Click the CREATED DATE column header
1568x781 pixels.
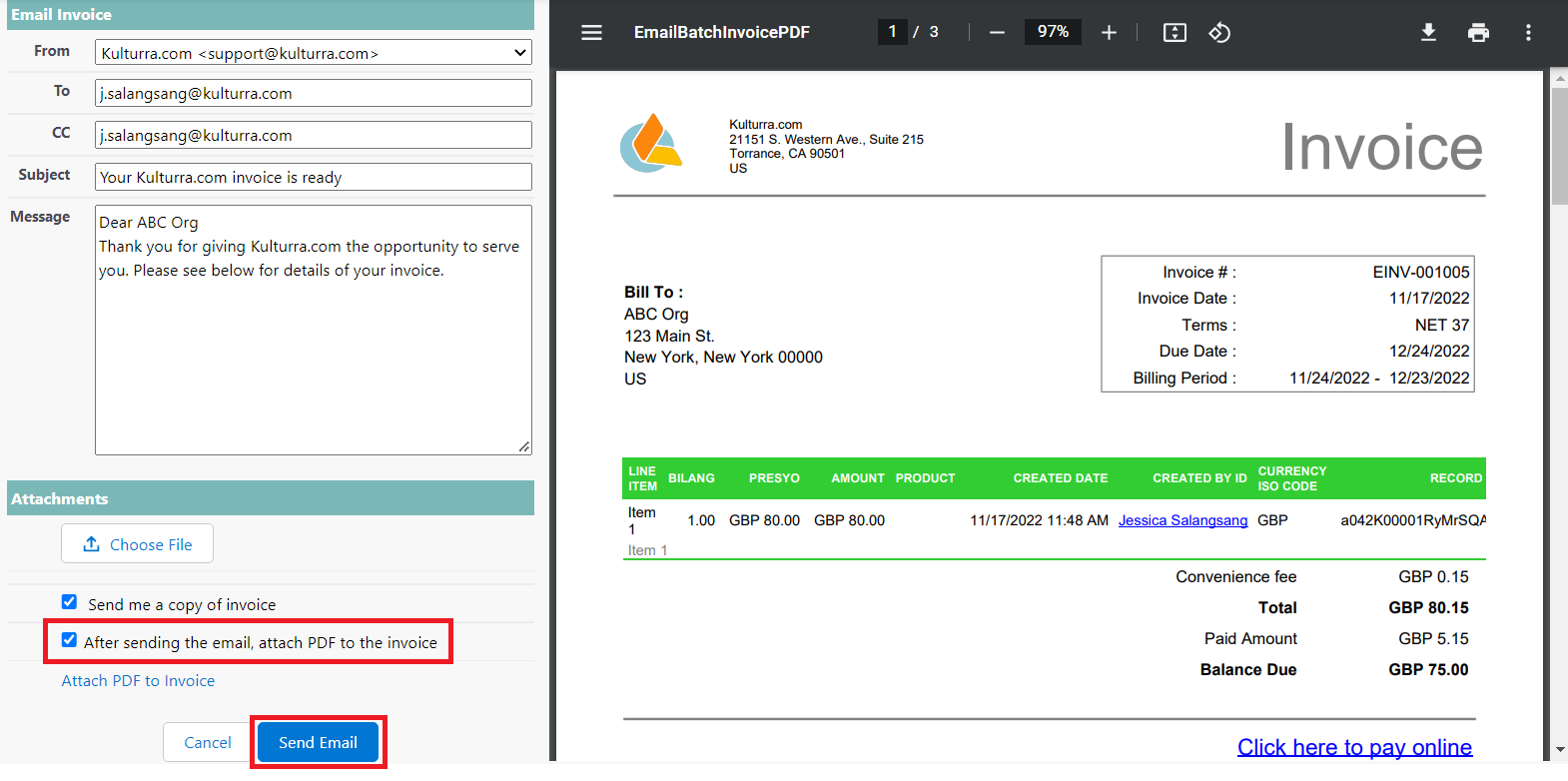tap(1061, 478)
